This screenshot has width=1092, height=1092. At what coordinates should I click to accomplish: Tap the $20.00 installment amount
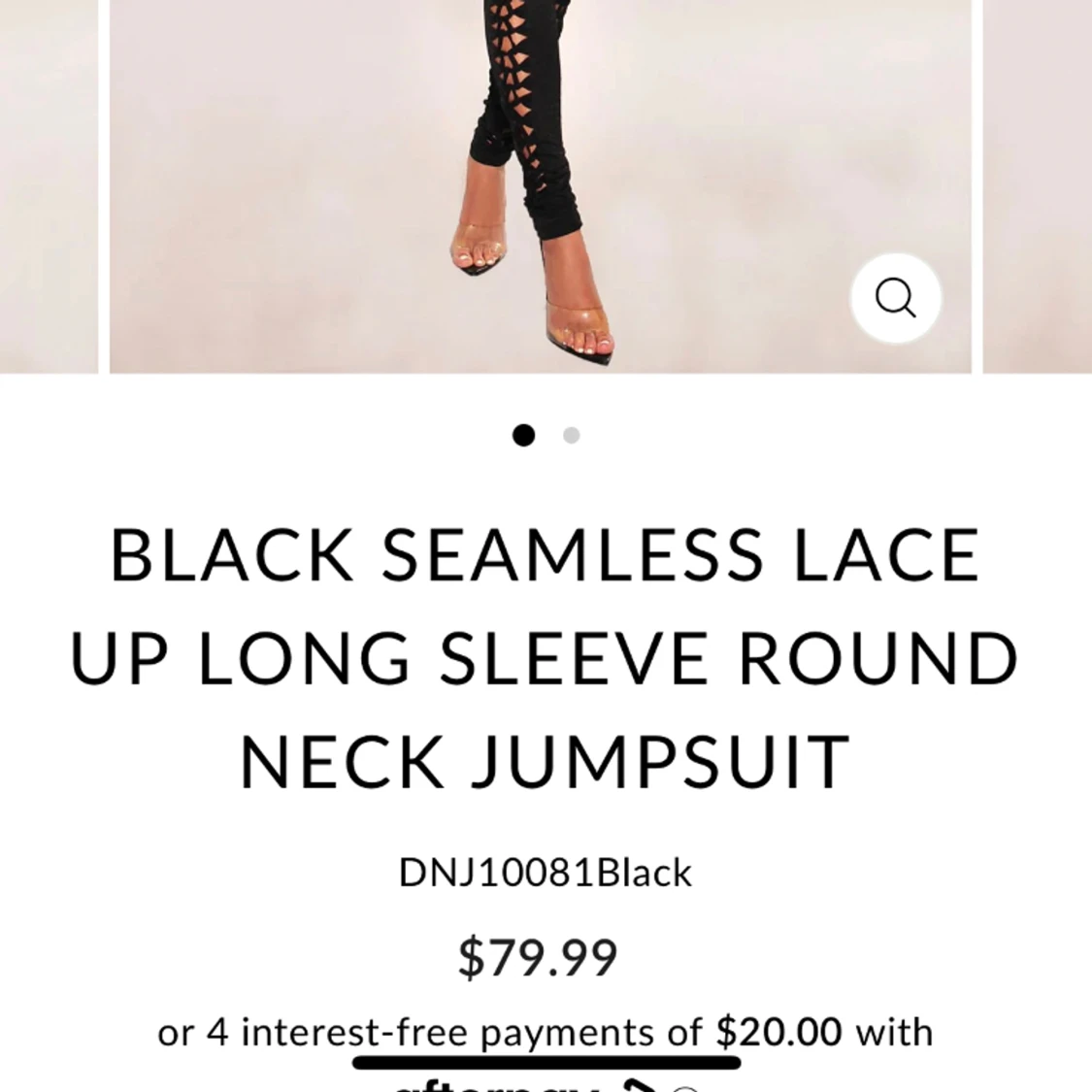pyautogui.click(x=778, y=1032)
